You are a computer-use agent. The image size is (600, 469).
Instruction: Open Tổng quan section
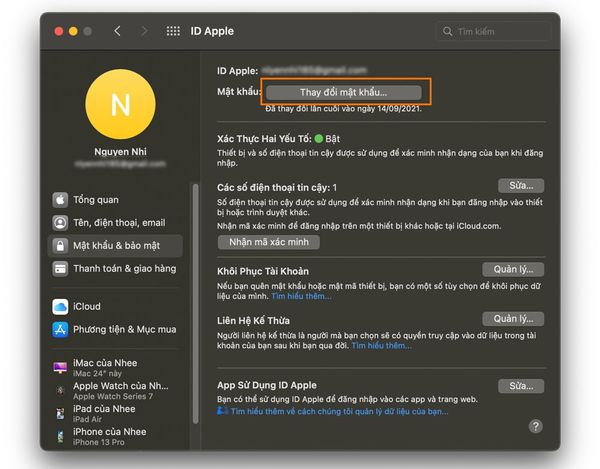(116, 200)
